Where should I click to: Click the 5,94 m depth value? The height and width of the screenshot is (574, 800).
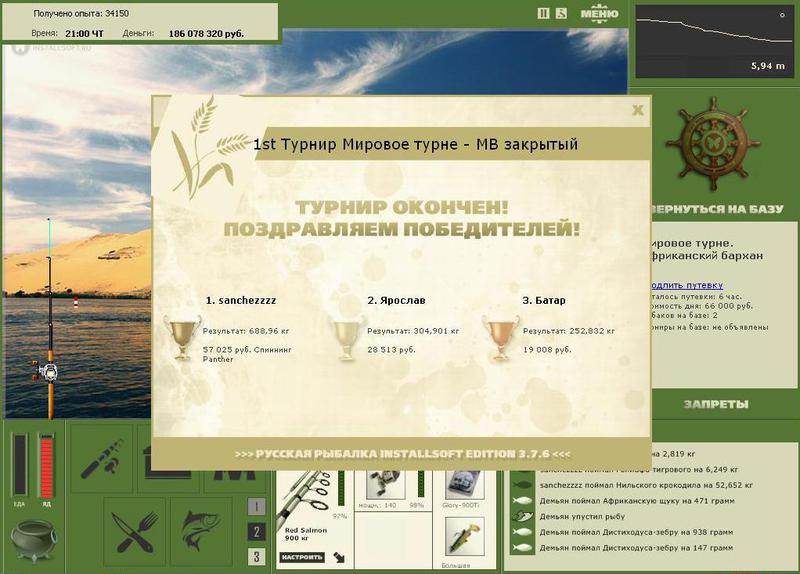[x=768, y=66]
